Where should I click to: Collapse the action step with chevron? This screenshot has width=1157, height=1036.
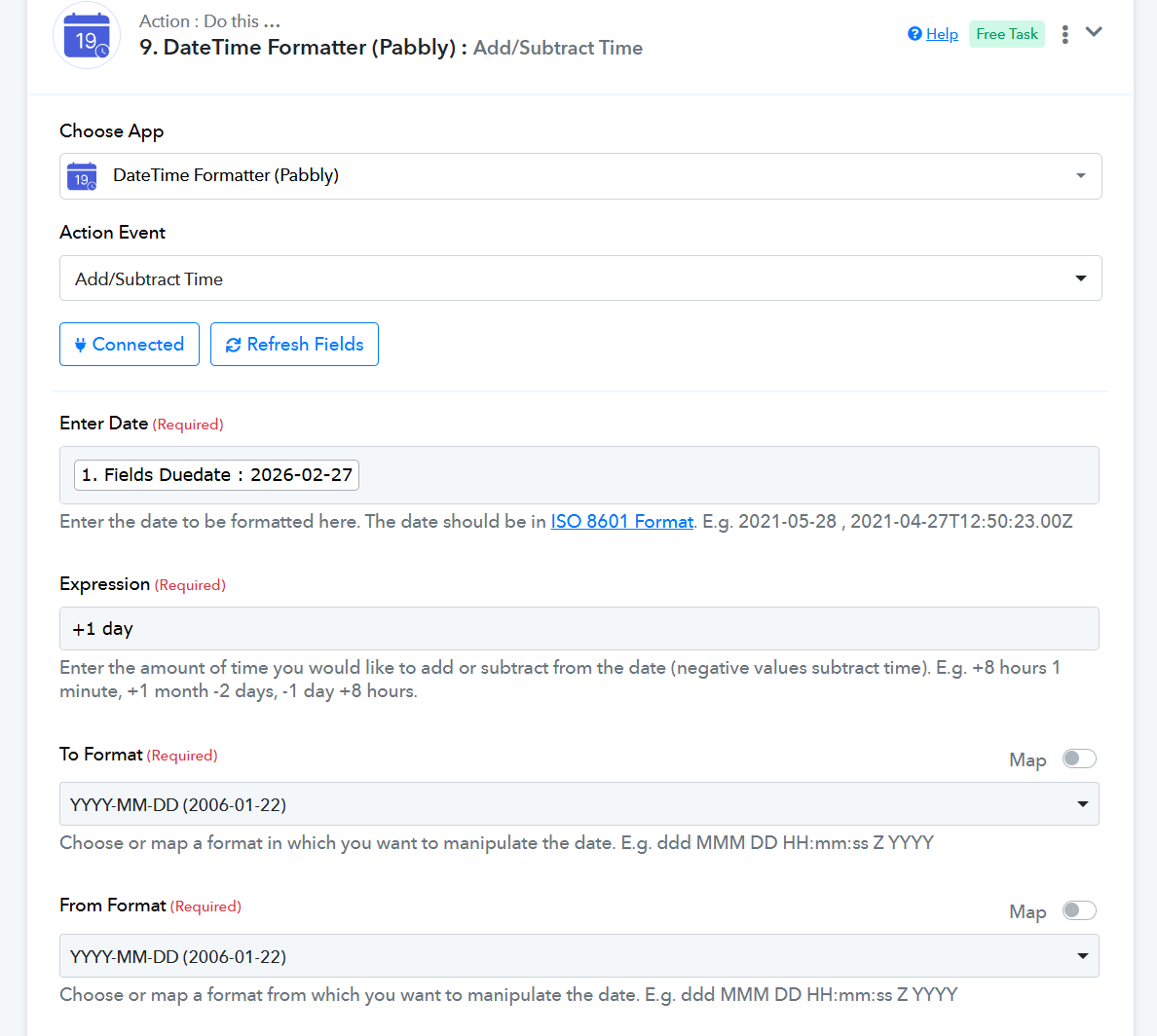(1094, 32)
